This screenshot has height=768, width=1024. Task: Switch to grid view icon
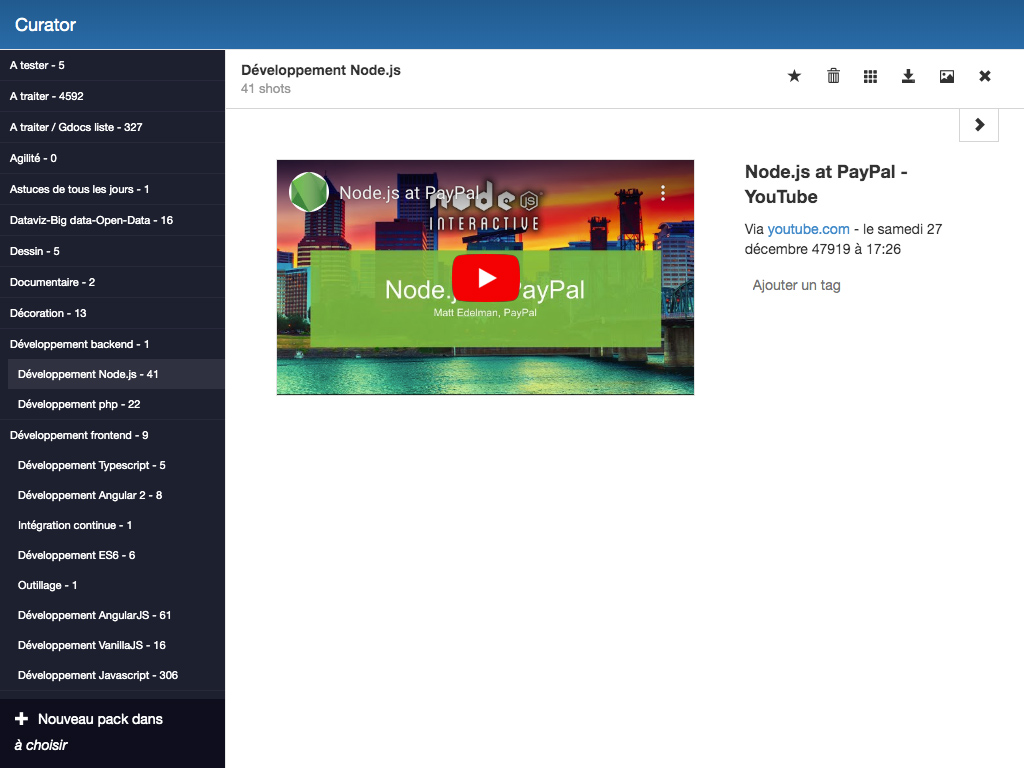tap(870, 76)
